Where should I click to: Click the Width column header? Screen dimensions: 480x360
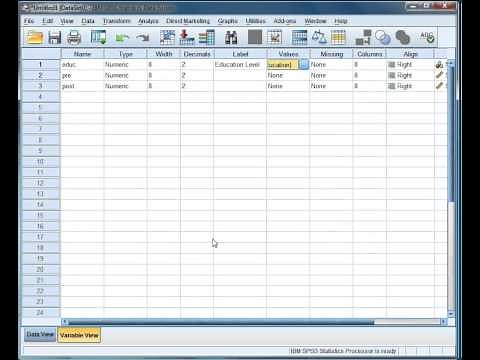tap(164, 54)
